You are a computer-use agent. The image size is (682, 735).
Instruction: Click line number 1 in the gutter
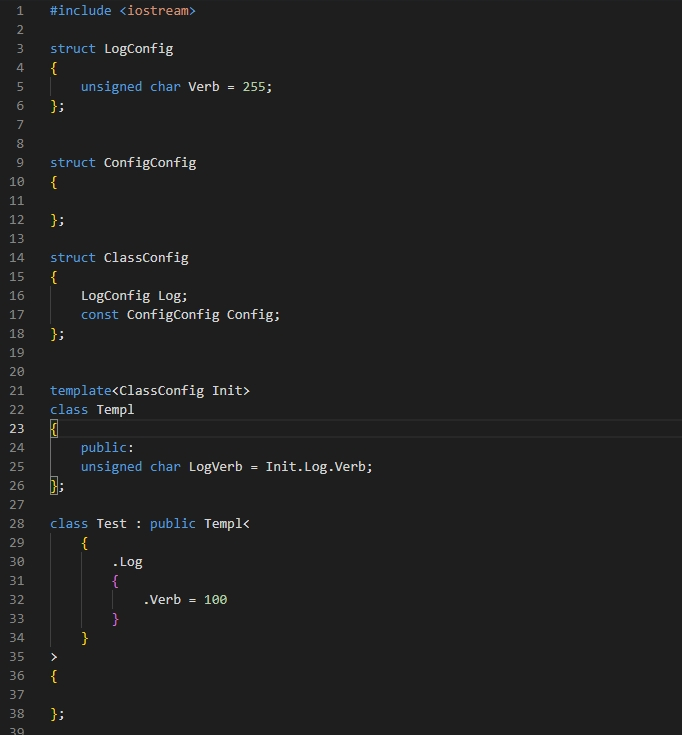click(20, 10)
